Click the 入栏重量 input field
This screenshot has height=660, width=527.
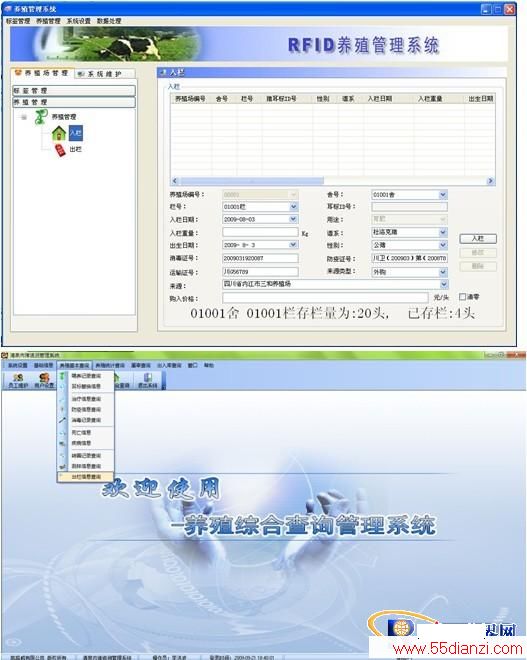(260, 232)
